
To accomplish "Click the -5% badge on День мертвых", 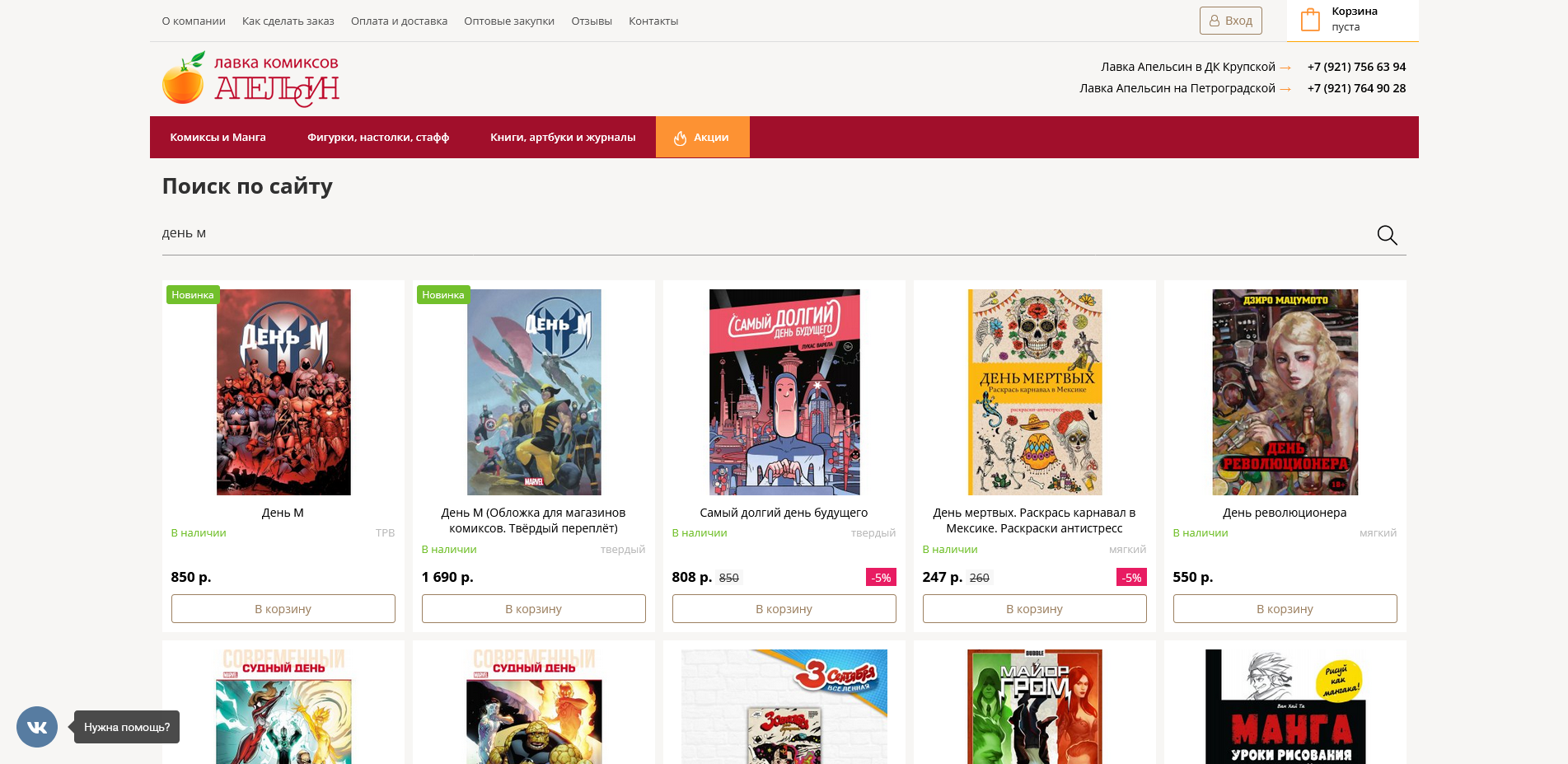I will click(1131, 578).
